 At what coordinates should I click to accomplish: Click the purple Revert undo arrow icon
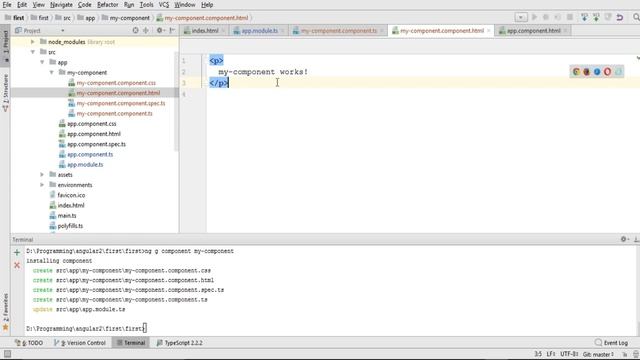pyautogui.click(x=620, y=17)
